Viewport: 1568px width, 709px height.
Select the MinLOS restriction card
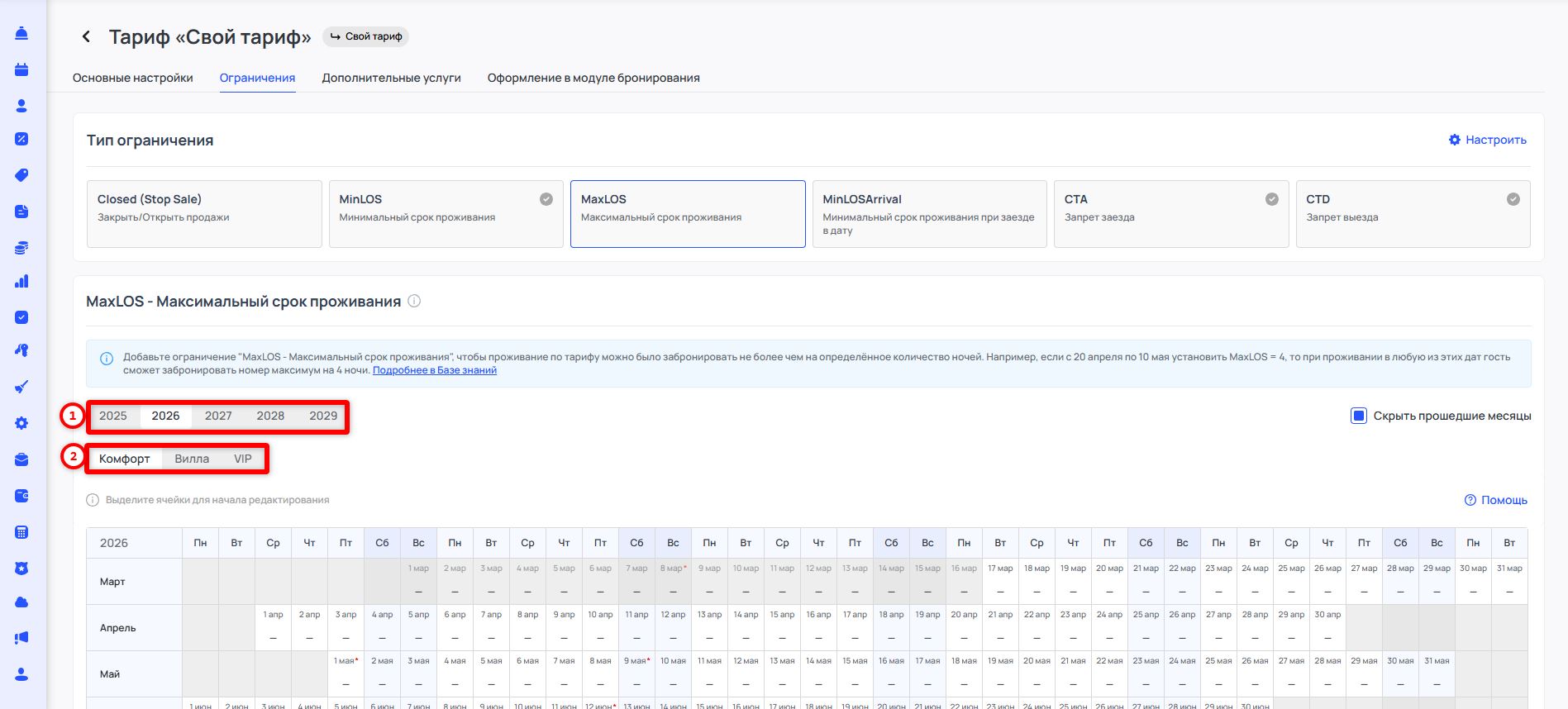[x=446, y=214]
